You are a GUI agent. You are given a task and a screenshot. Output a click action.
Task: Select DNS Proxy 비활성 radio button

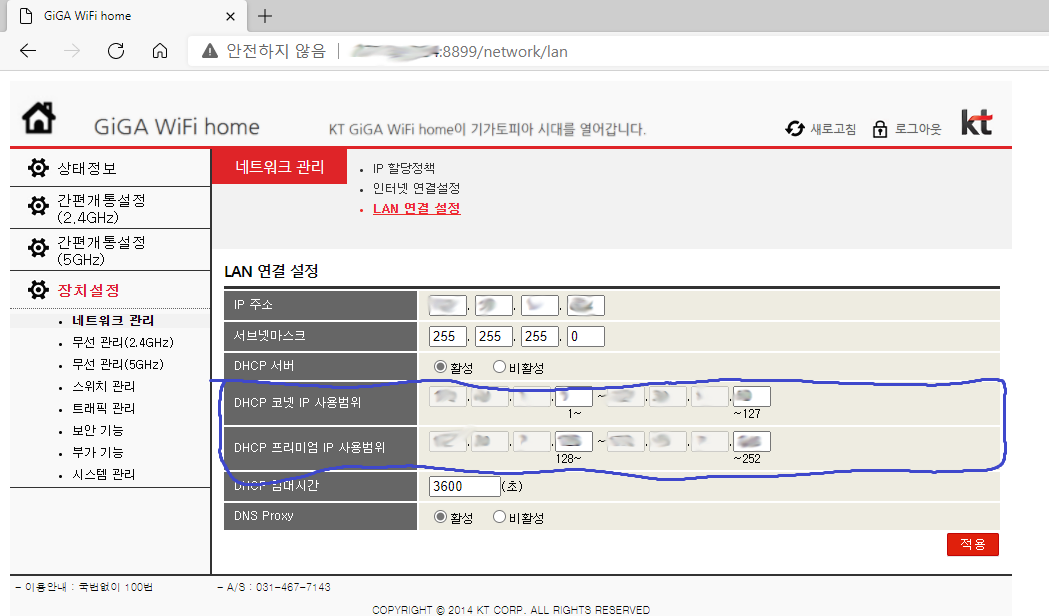[x=499, y=516]
